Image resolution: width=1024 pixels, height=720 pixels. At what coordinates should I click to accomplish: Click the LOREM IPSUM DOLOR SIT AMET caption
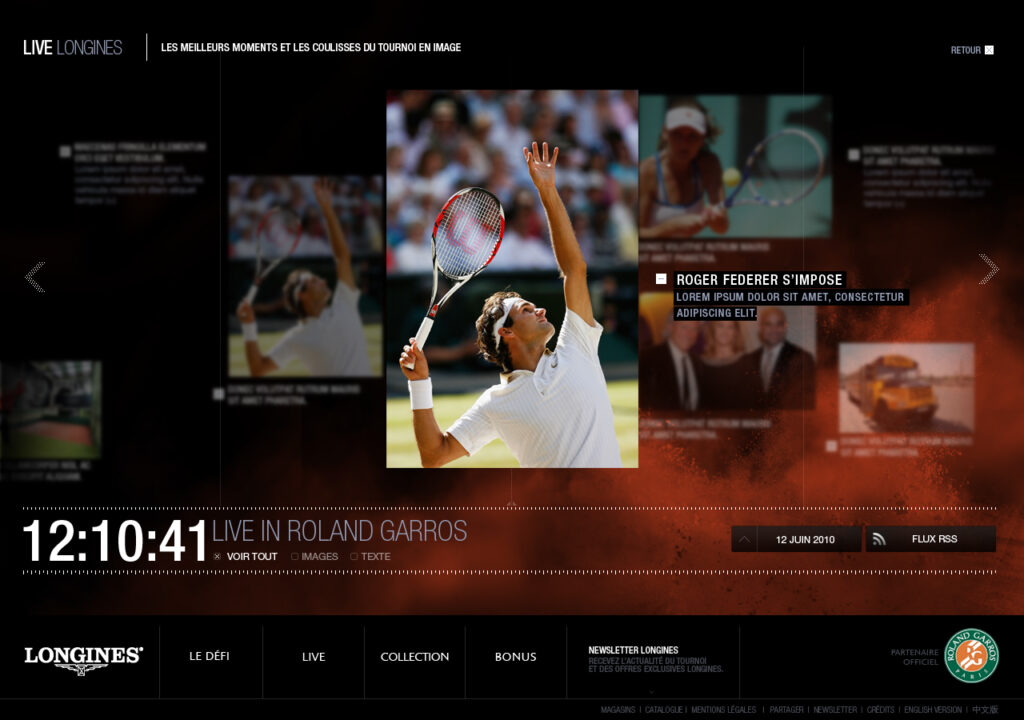(x=790, y=304)
